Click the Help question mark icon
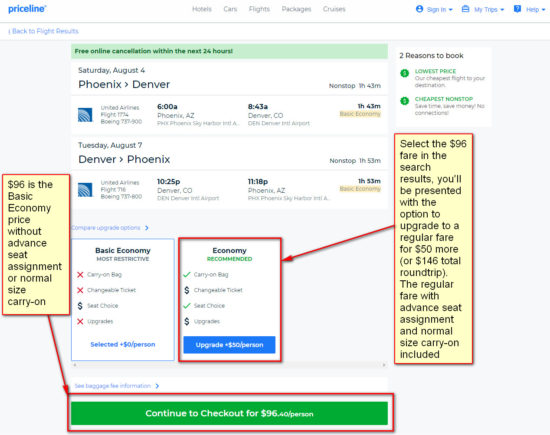Image resolution: width=550 pixels, height=435 pixels. (517, 9)
